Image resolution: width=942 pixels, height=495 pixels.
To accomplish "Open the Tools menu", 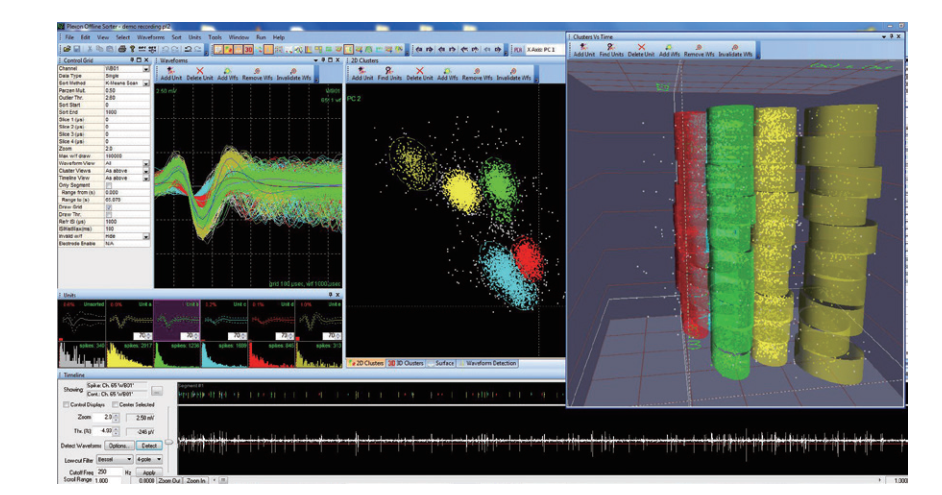I will coord(215,37).
